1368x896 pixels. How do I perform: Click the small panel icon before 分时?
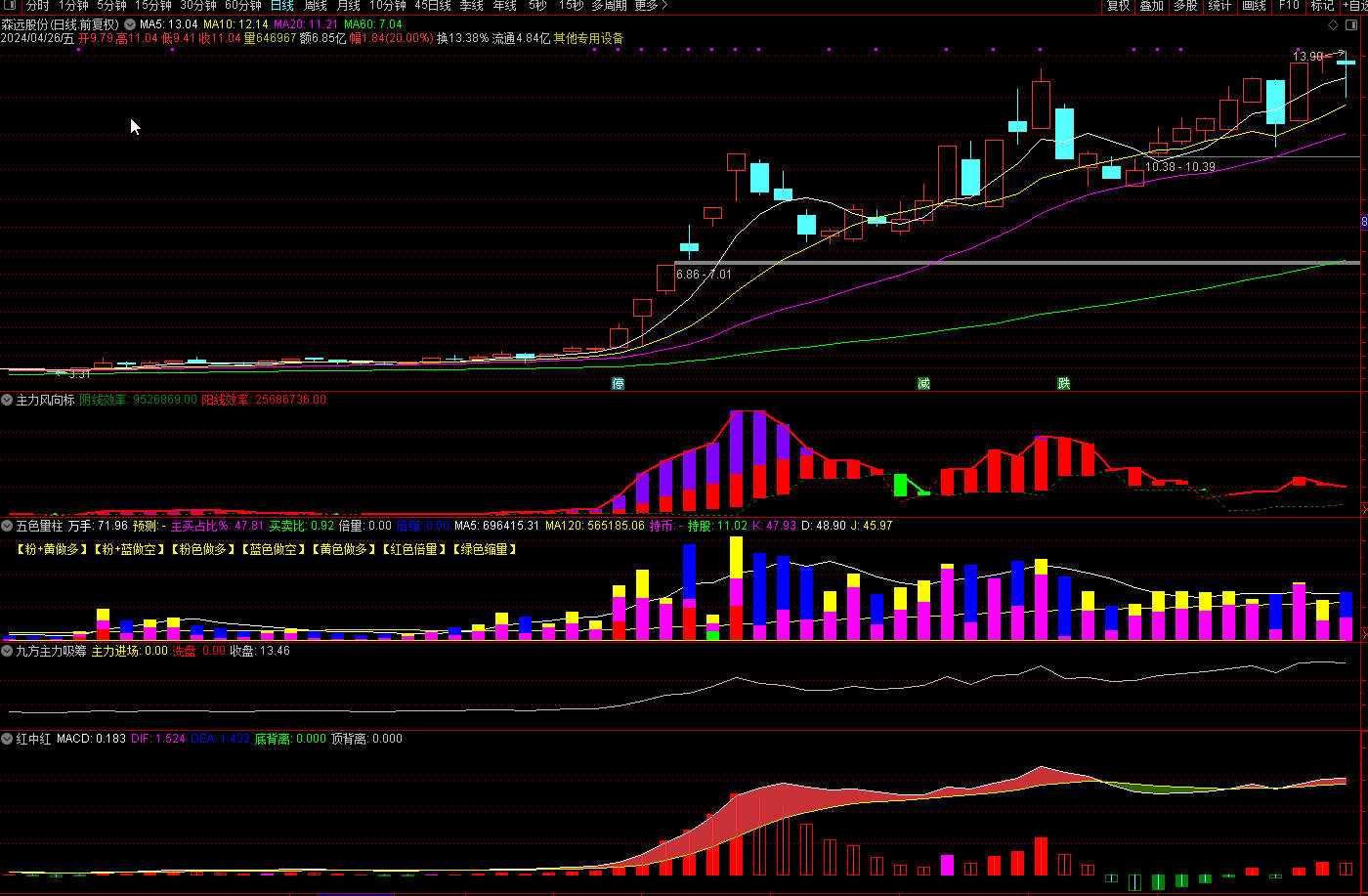12,6
